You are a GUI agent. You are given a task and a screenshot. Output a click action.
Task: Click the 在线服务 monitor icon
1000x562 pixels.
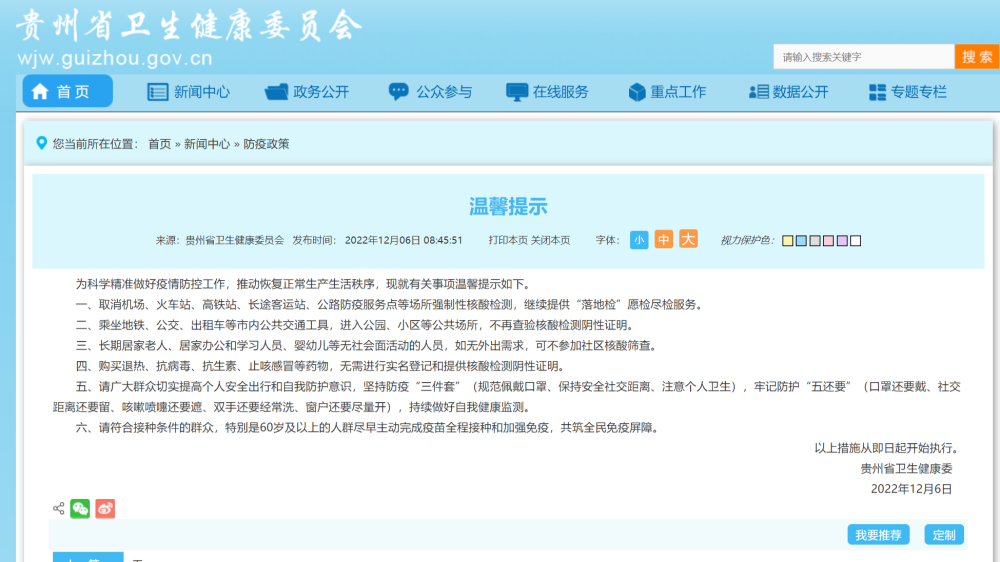click(x=517, y=92)
